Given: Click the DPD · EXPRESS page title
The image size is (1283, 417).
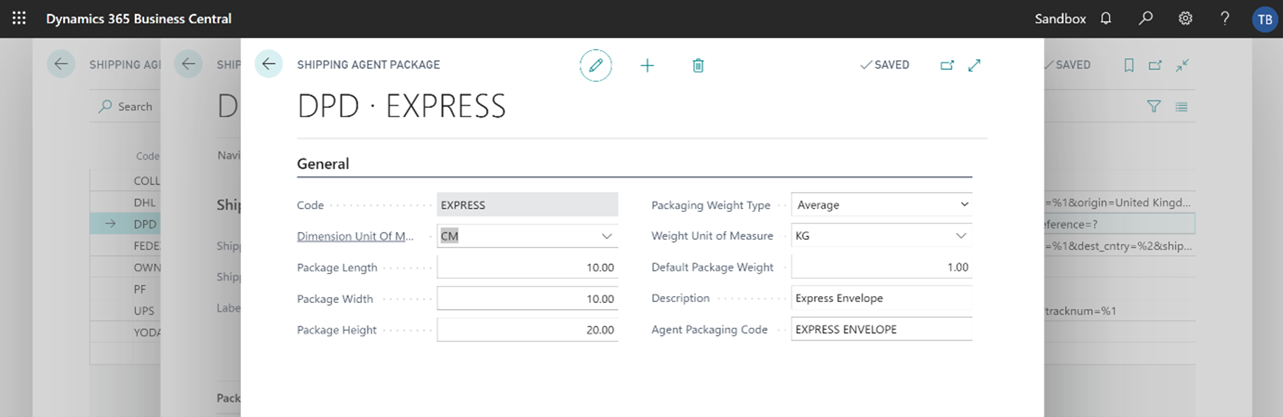Looking at the screenshot, I should pos(401,106).
